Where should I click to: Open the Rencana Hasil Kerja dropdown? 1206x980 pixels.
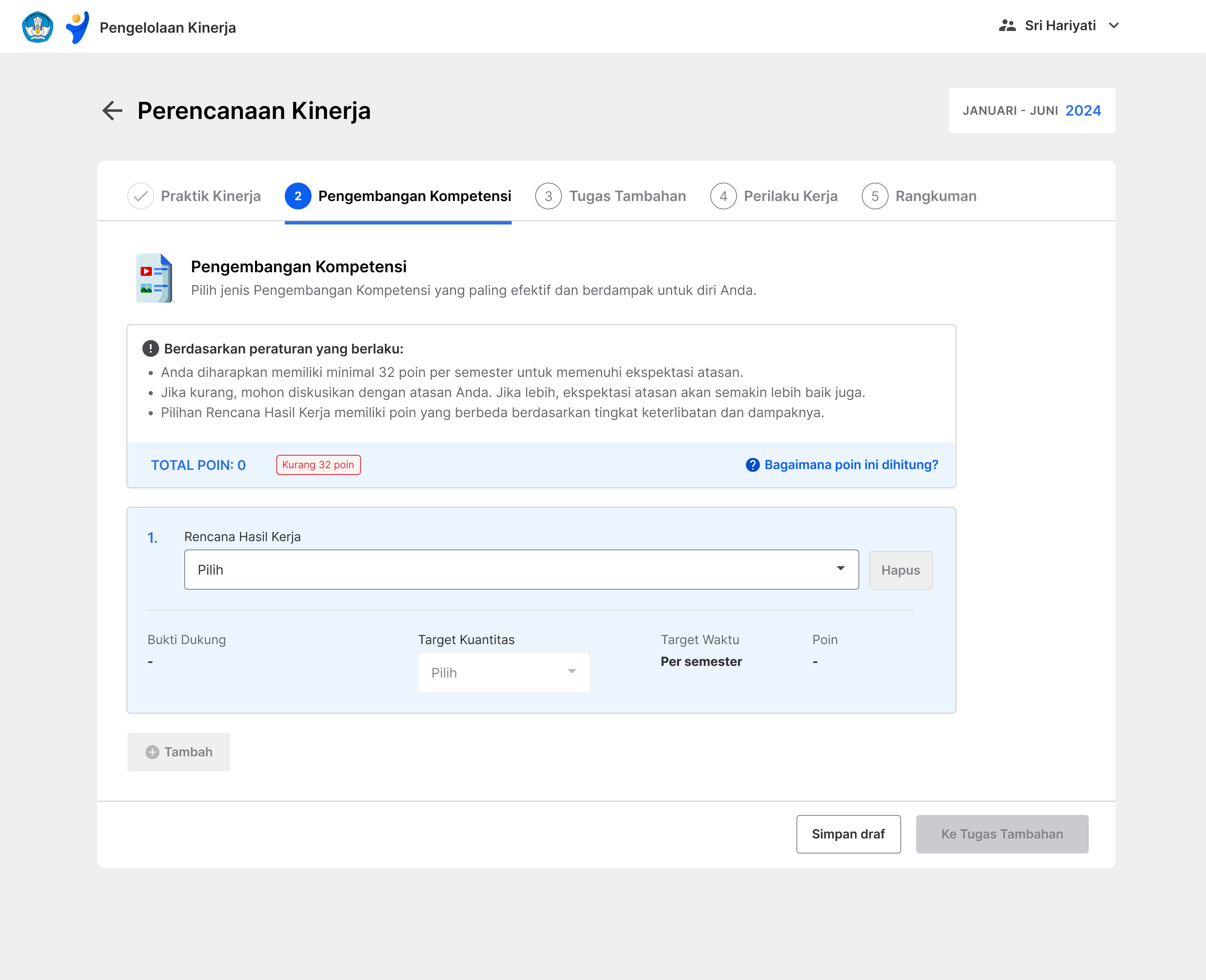point(521,570)
